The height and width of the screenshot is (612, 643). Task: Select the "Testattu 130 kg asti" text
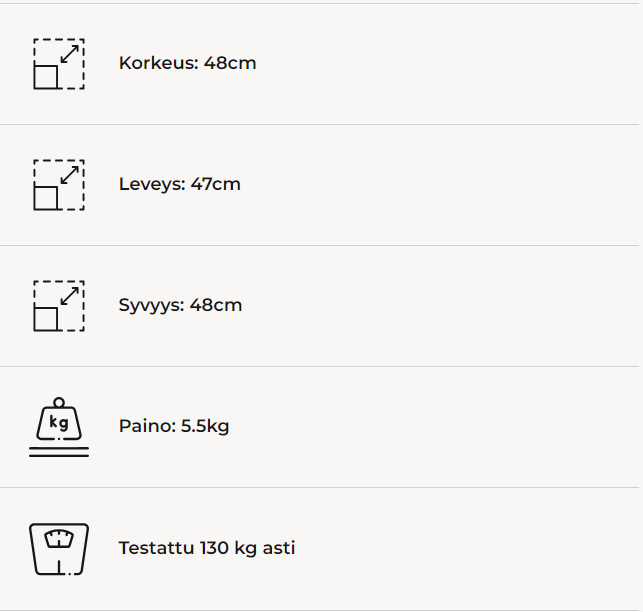click(x=207, y=548)
